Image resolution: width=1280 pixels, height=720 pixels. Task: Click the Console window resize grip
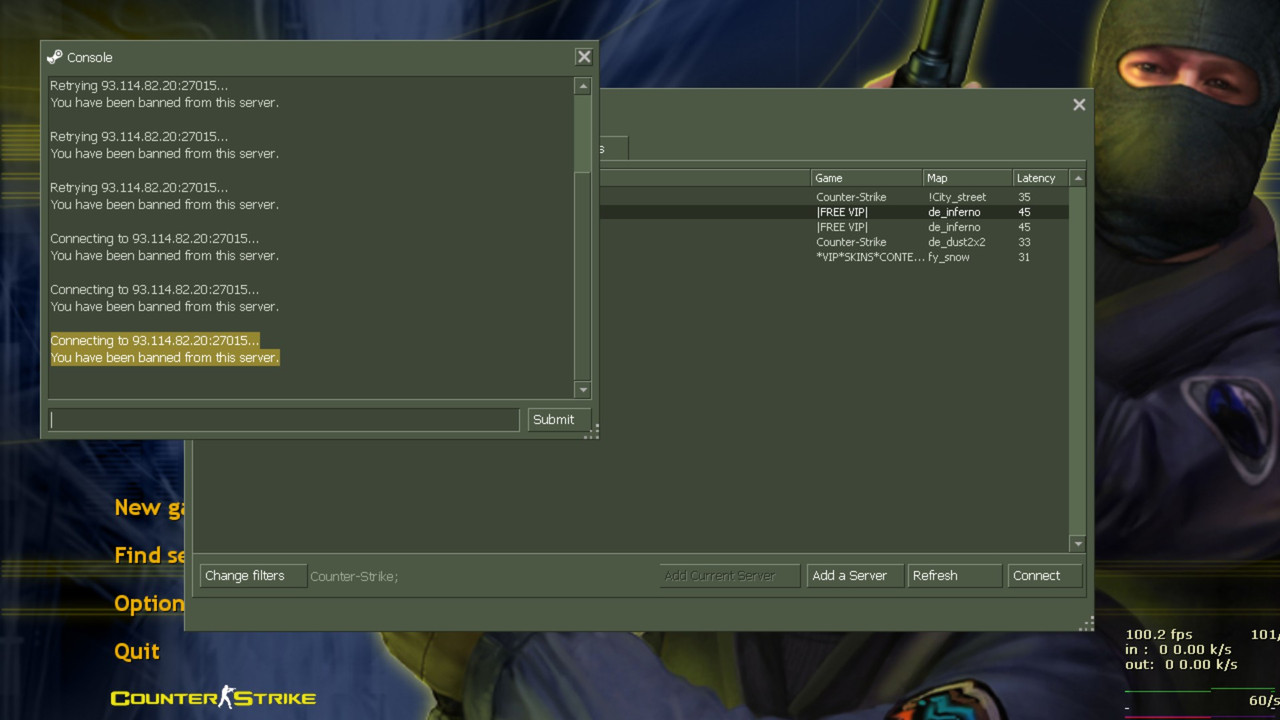point(592,431)
